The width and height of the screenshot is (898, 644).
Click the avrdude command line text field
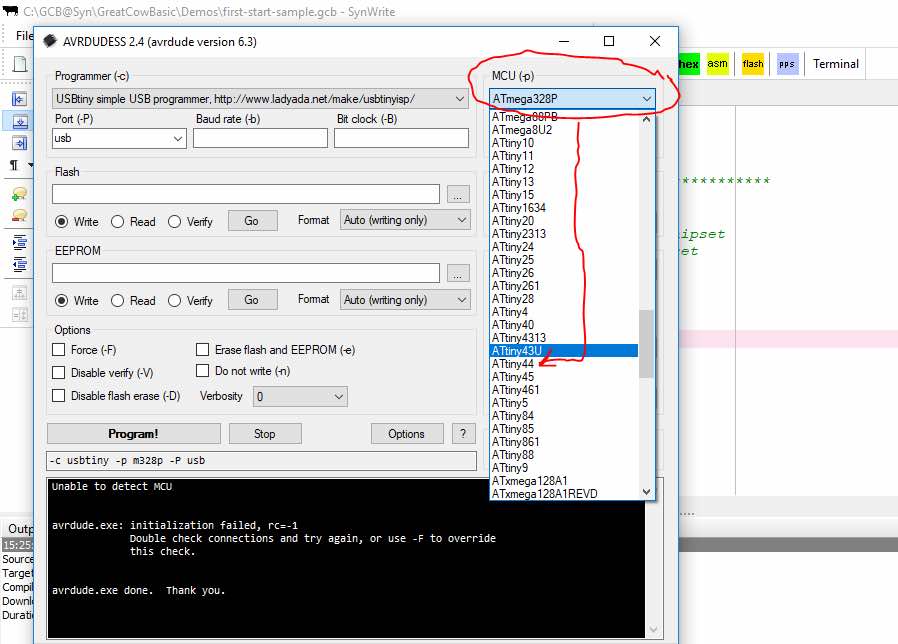pos(261,461)
